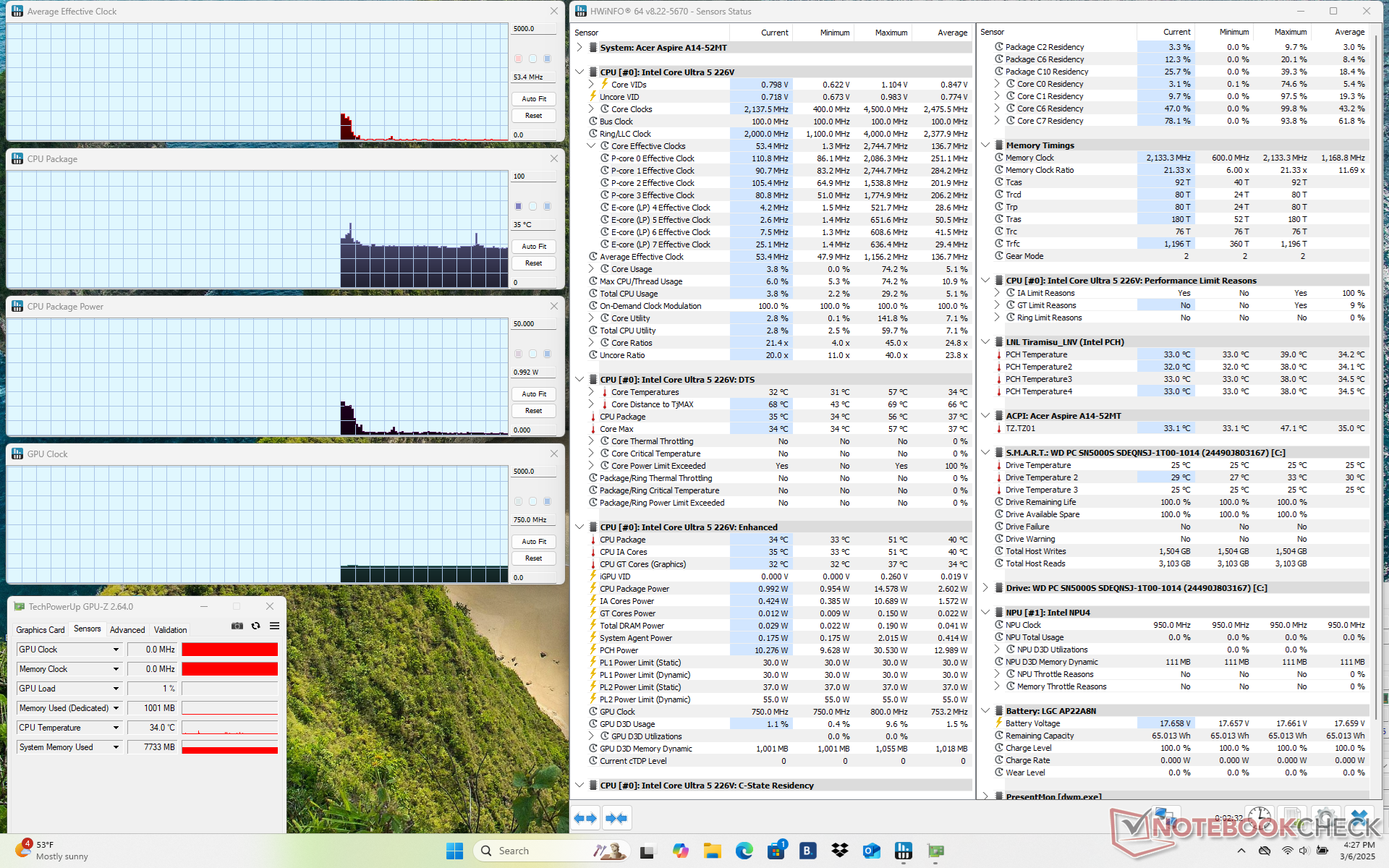This screenshot has width=1389, height=868.
Task: Open Dropbox from the taskbar
Action: [x=839, y=851]
